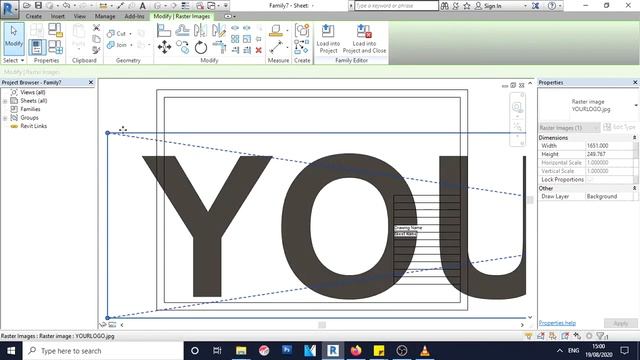Select Mirror - Pick Axis tool
The image size is (640, 360).
click(200, 30)
